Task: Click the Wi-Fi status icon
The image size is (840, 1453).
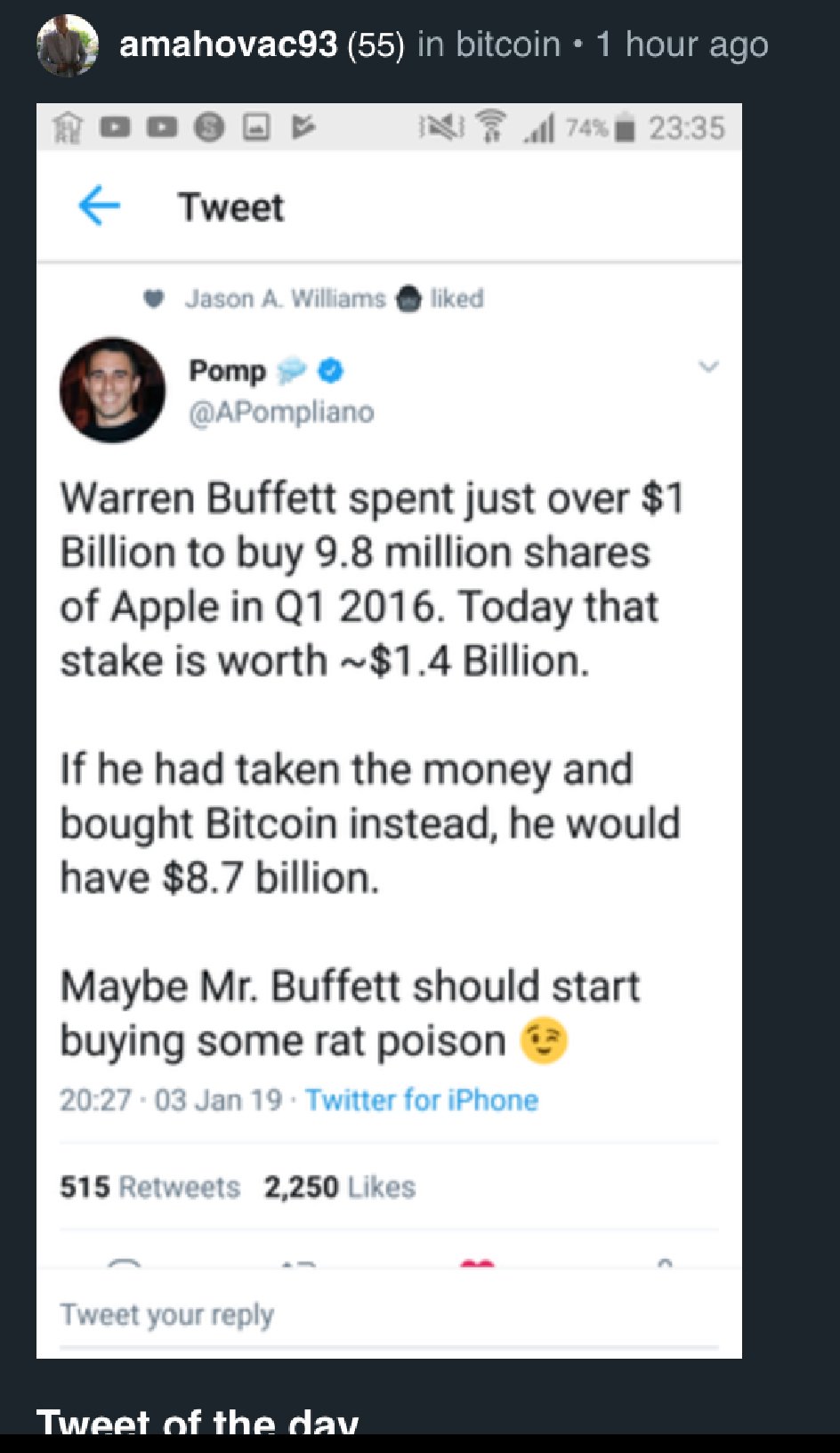Action: [489, 128]
